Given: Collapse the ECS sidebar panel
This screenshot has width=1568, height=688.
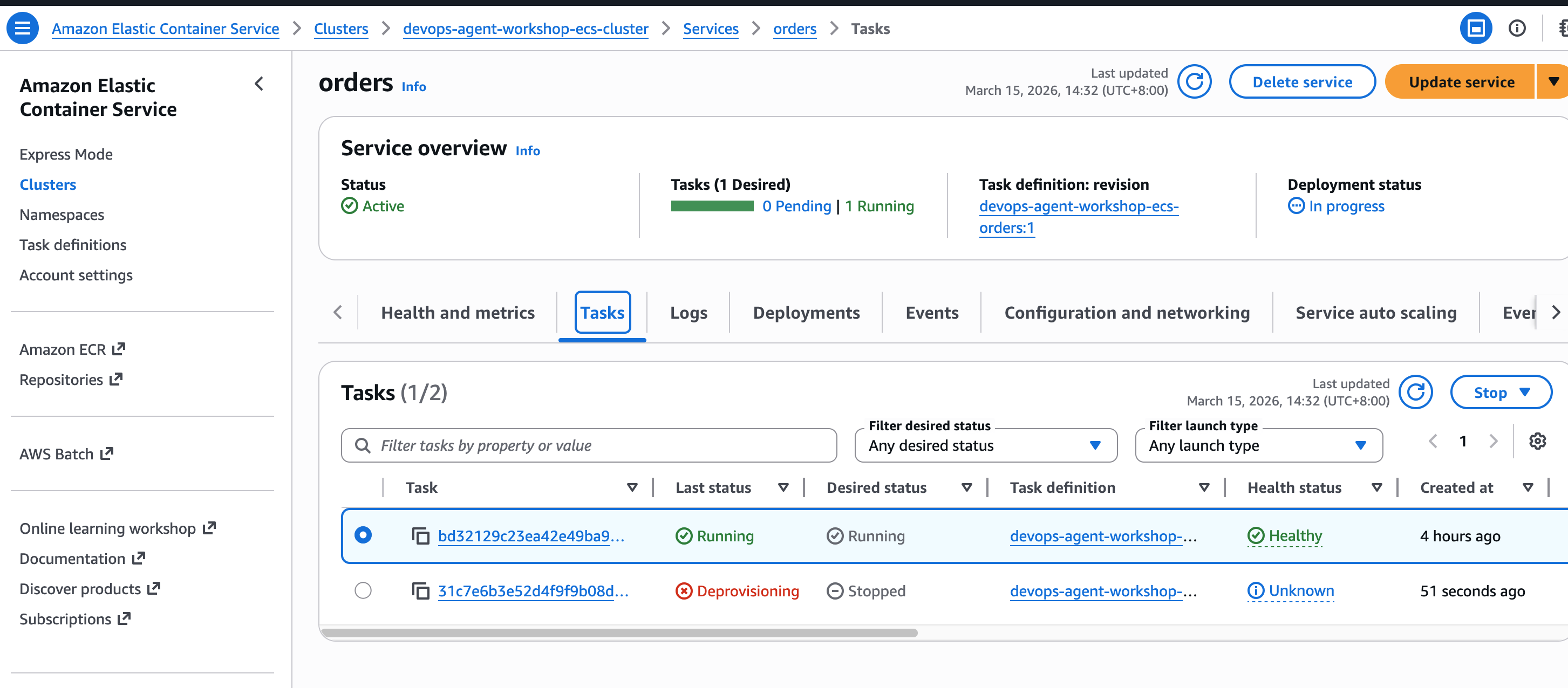Looking at the screenshot, I should click(260, 84).
